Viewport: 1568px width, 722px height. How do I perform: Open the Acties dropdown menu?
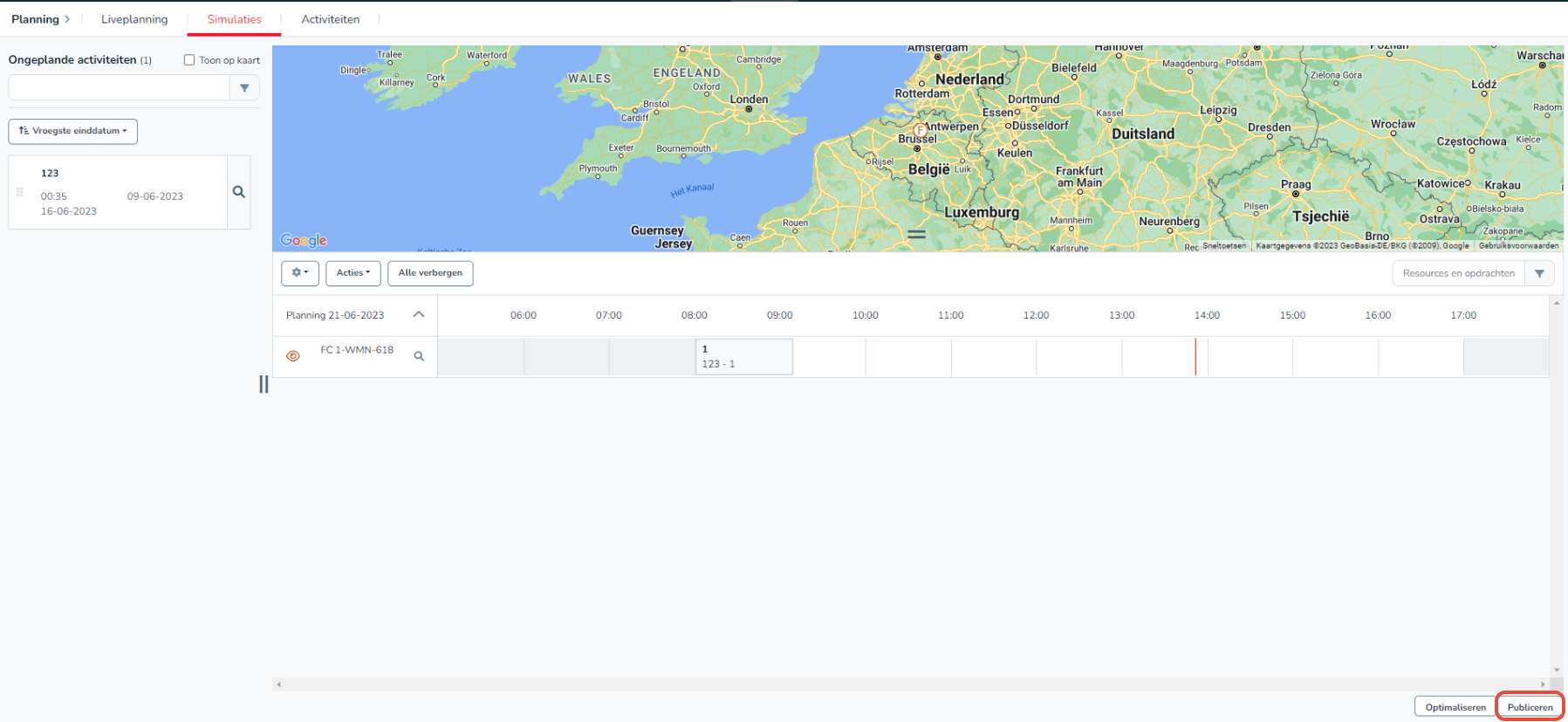[353, 272]
